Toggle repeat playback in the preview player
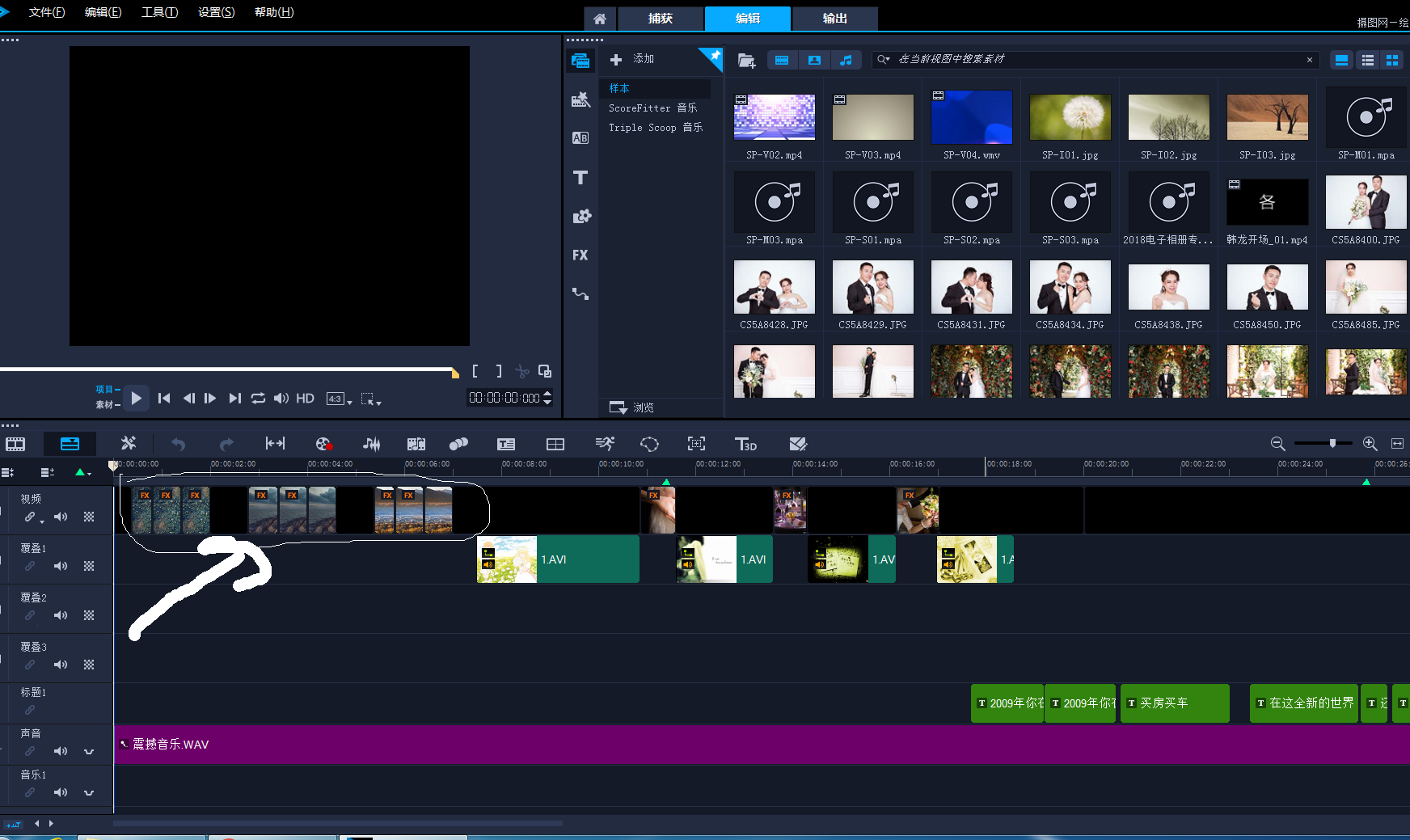The height and width of the screenshot is (840, 1410). click(258, 398)
